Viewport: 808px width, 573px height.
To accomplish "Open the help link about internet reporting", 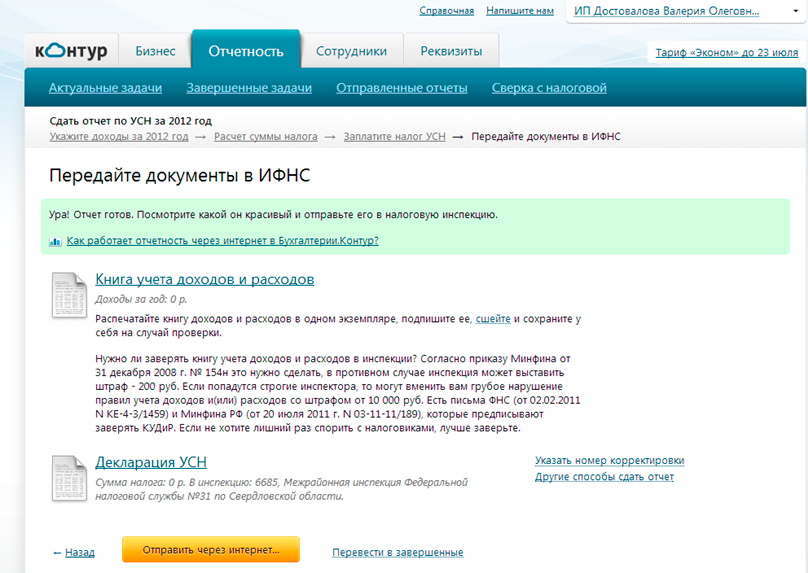I will click(223, 241).
